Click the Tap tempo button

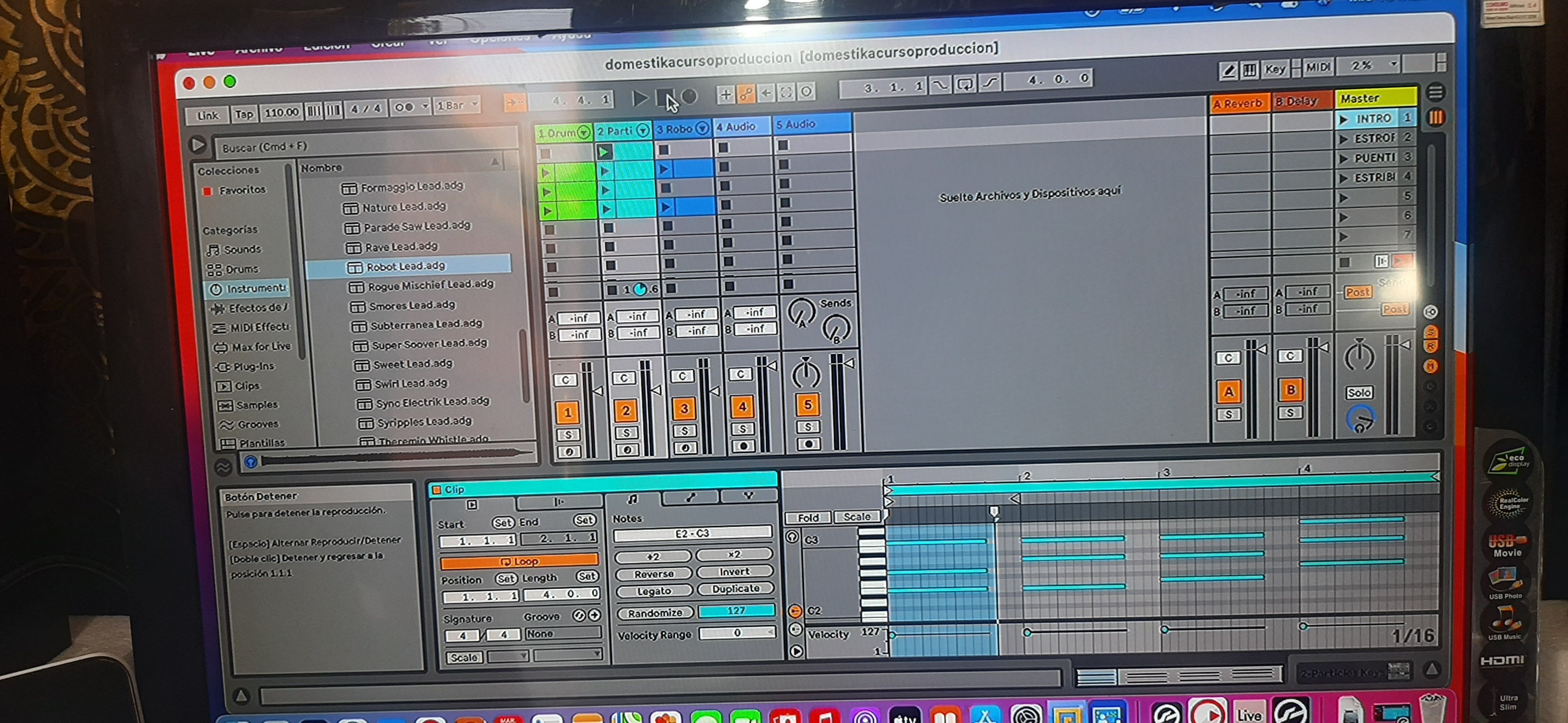244,114
